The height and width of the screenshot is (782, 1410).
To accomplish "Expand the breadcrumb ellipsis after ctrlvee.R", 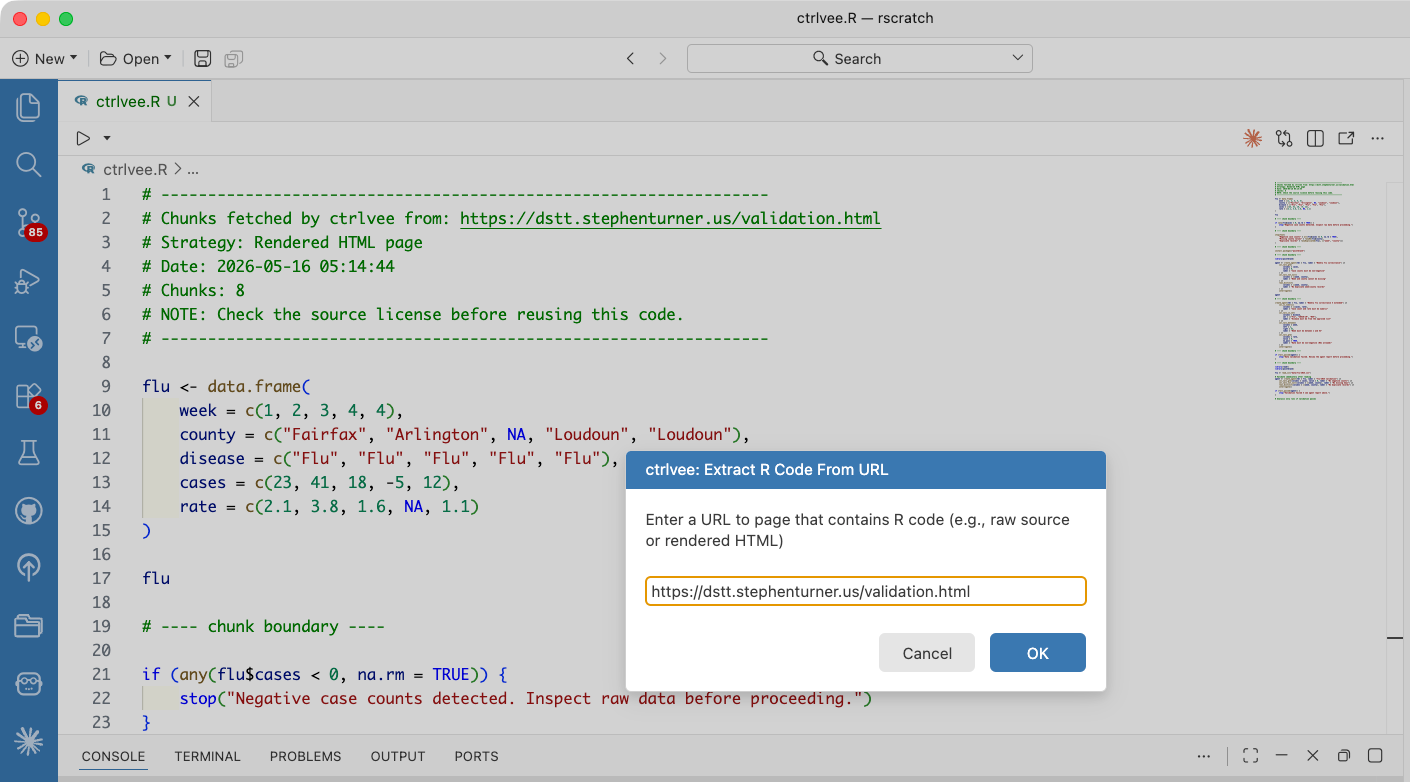I will tap(193, 170).
